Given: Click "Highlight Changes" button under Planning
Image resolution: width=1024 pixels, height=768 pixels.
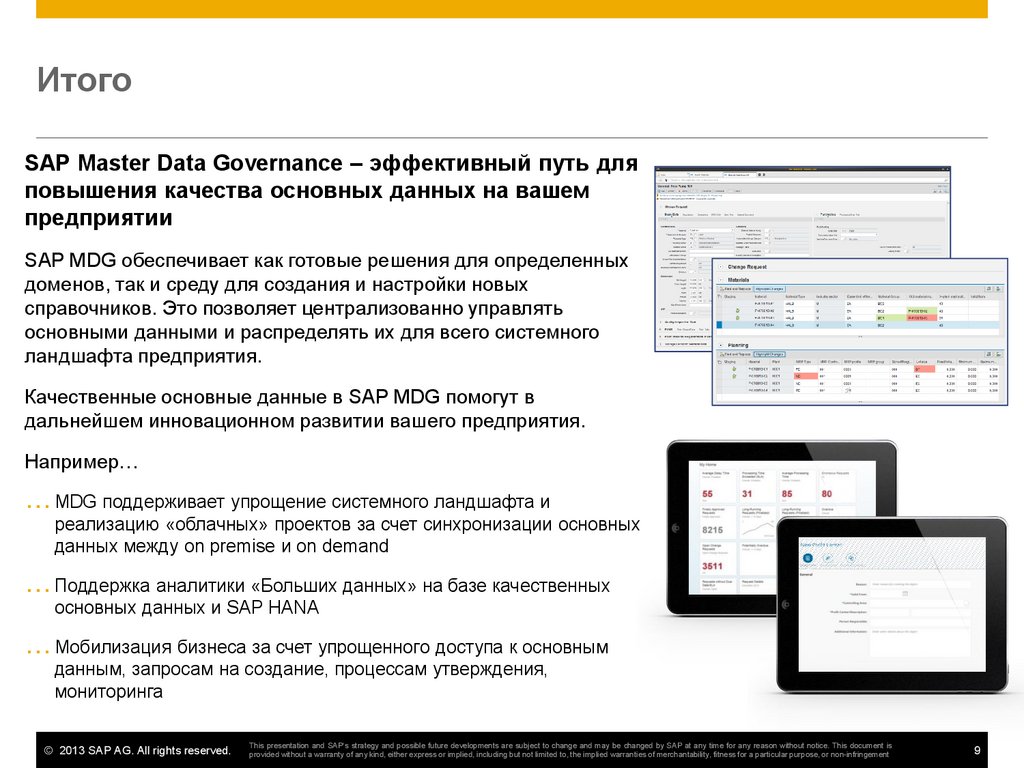Looking at the screenshot, I should point(769,354).
